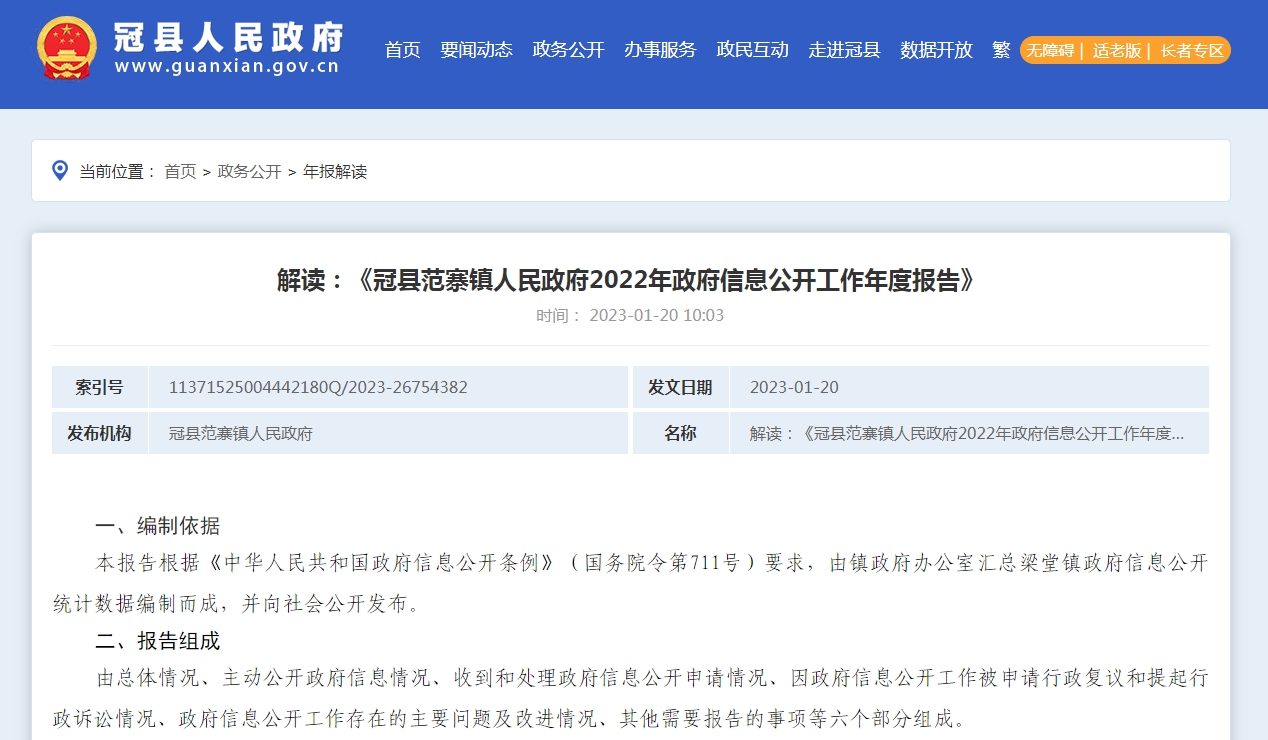Open the 走进冠县 menu item
Image resolution: width=1268 pixels, height=740 pixels.
(x=845, y=50)
